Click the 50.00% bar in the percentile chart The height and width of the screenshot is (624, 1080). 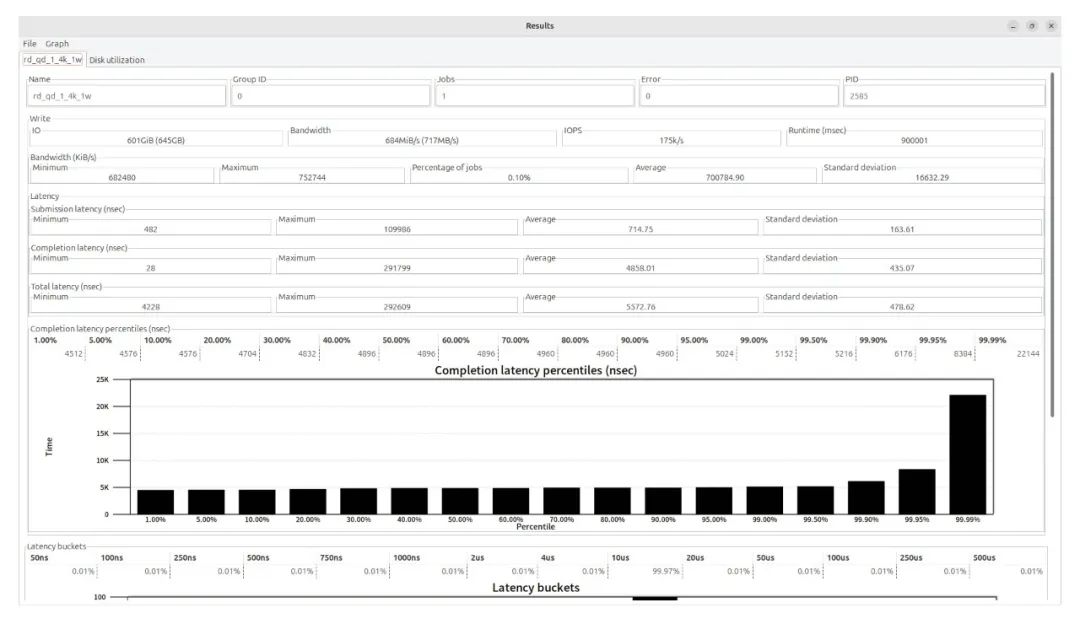460,501
